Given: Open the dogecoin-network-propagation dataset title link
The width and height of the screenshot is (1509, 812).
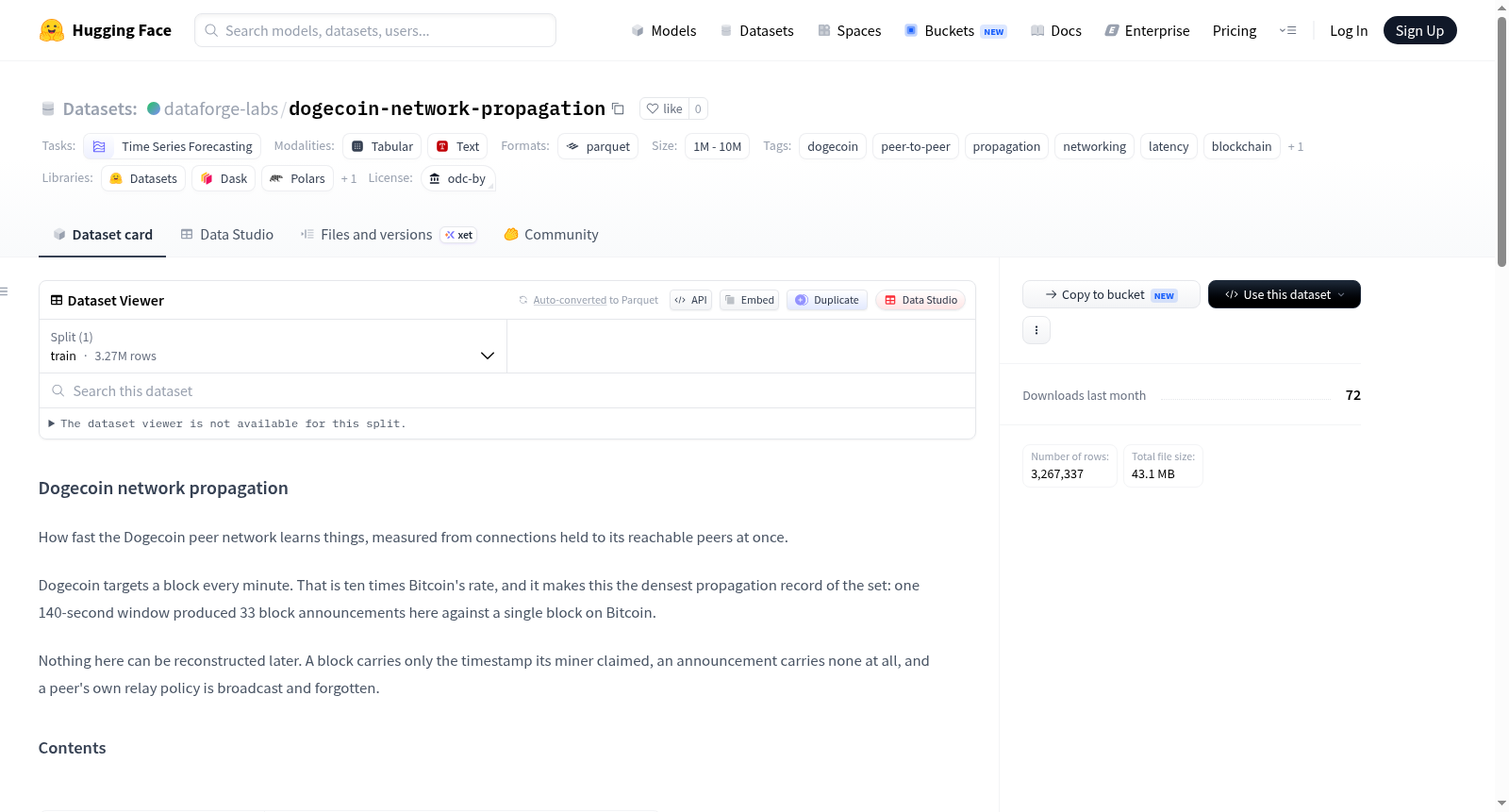Looking at the screenshot, I should [x=447, y=108].
